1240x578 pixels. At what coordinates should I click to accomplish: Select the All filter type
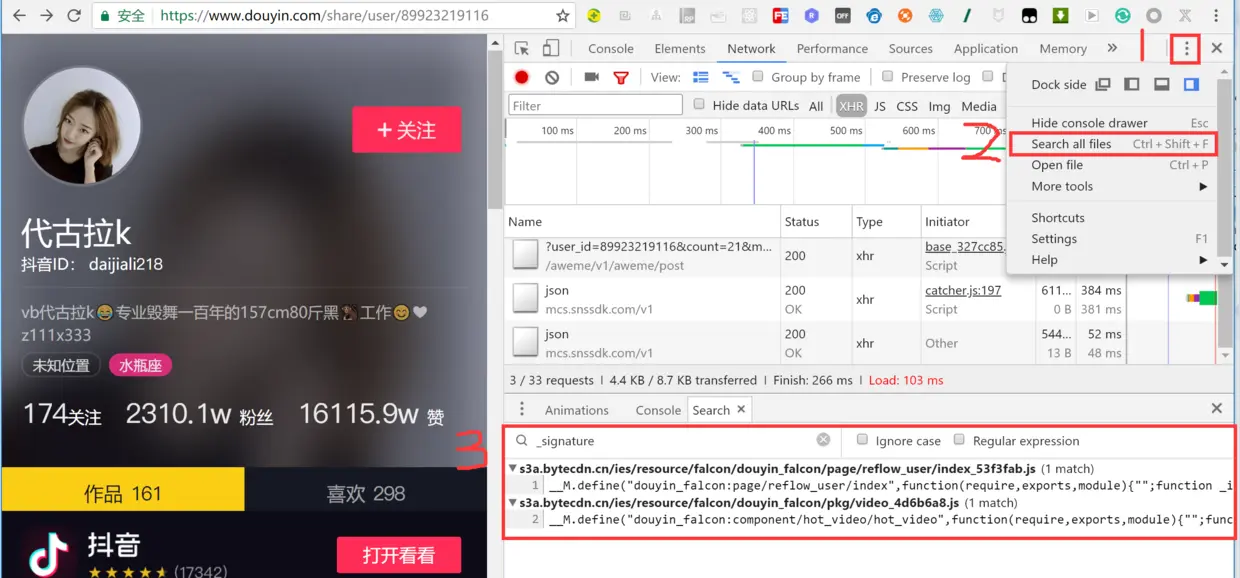pos(816,106)
